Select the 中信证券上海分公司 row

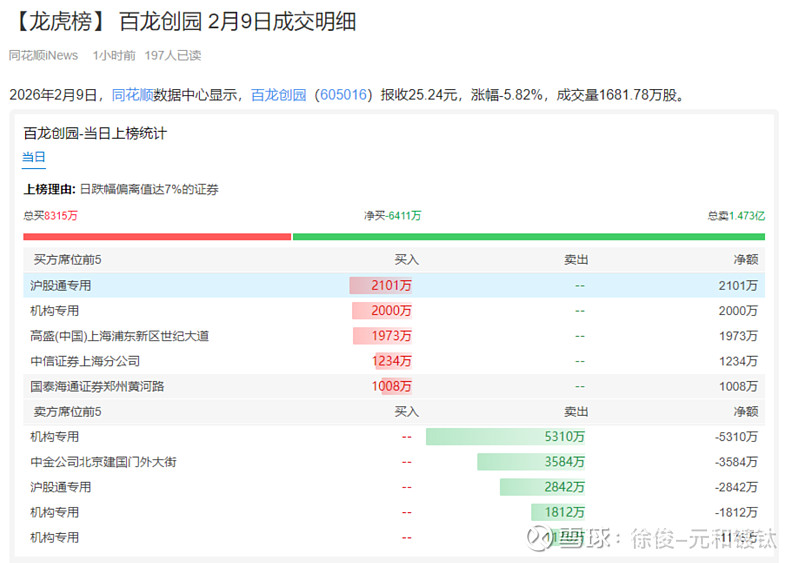[x=394, y=361]
